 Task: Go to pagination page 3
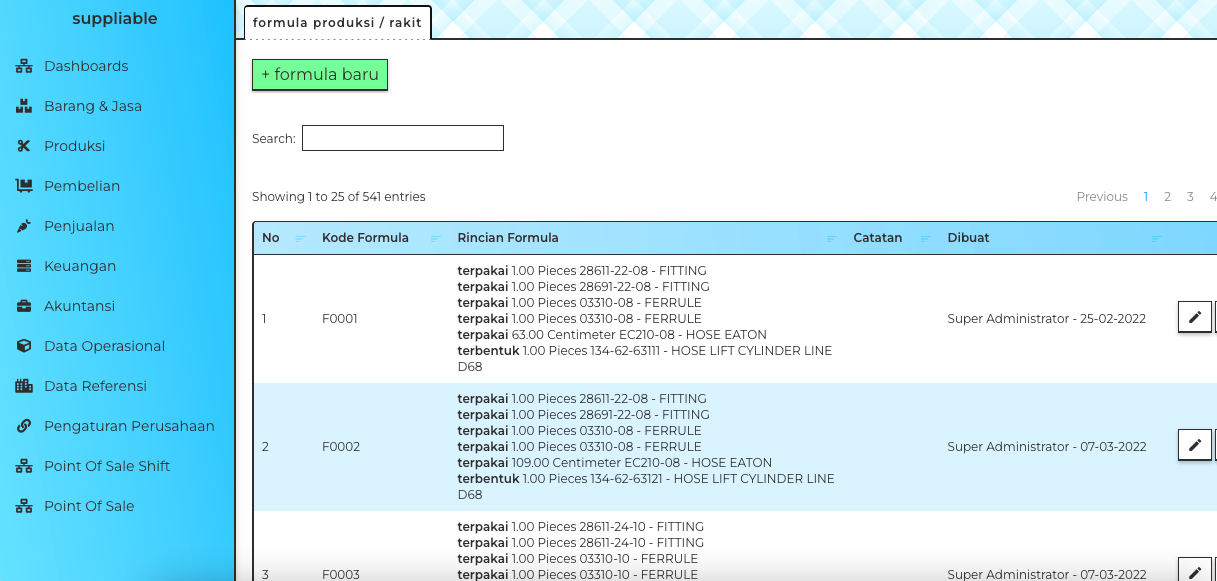coord(1190,197)
